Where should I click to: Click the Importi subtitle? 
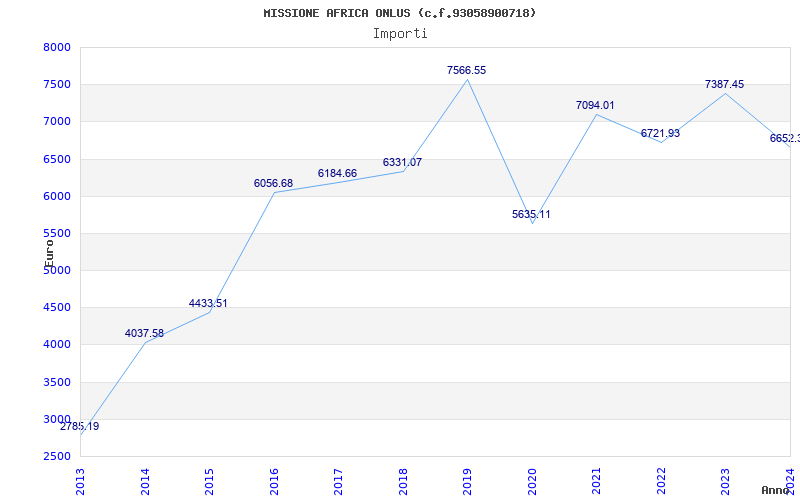(400, 34)
